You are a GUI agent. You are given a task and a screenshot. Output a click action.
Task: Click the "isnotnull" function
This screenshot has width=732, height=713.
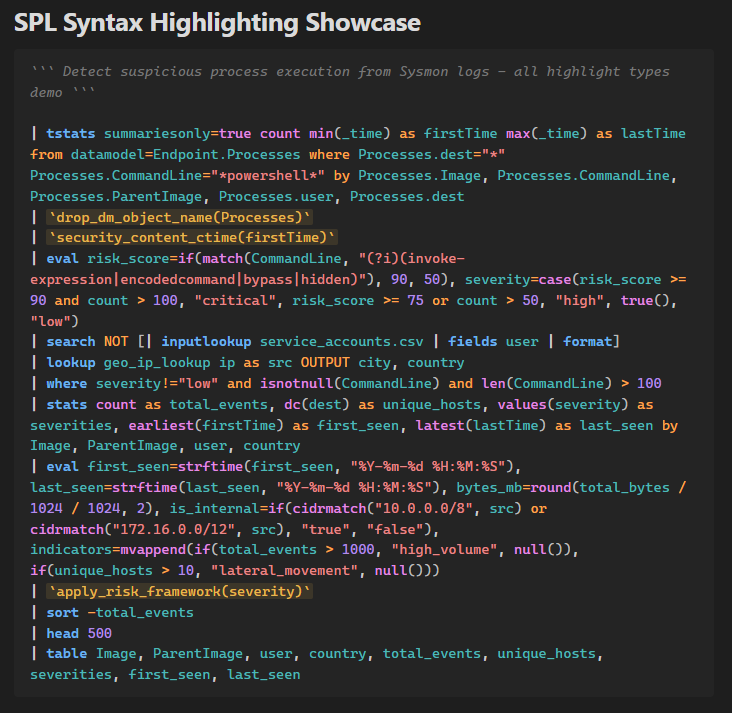(x=296, y=383)
